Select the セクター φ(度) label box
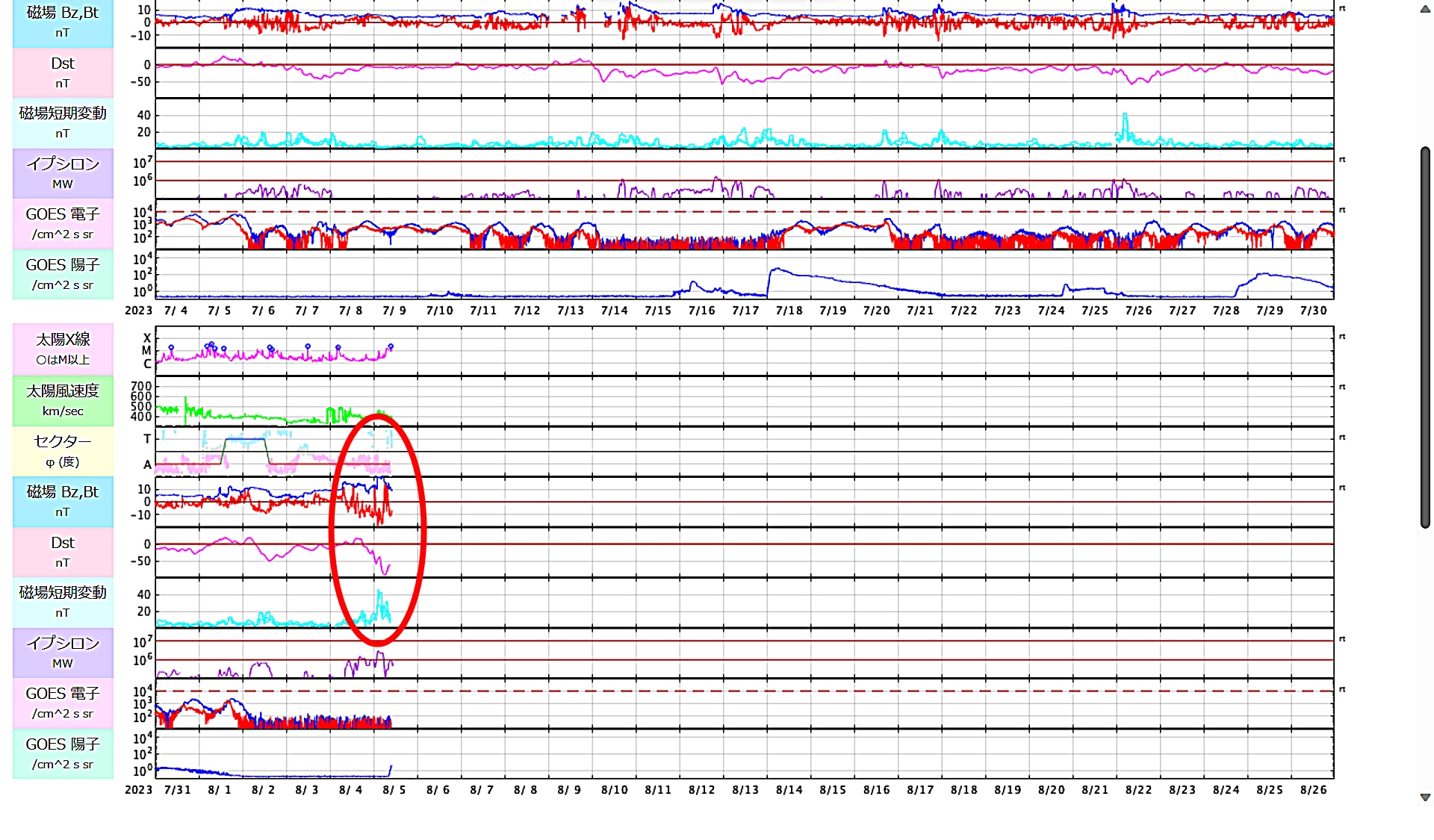Image resolution: width=1434 pixels, height=840 pixels. [63, 450]
